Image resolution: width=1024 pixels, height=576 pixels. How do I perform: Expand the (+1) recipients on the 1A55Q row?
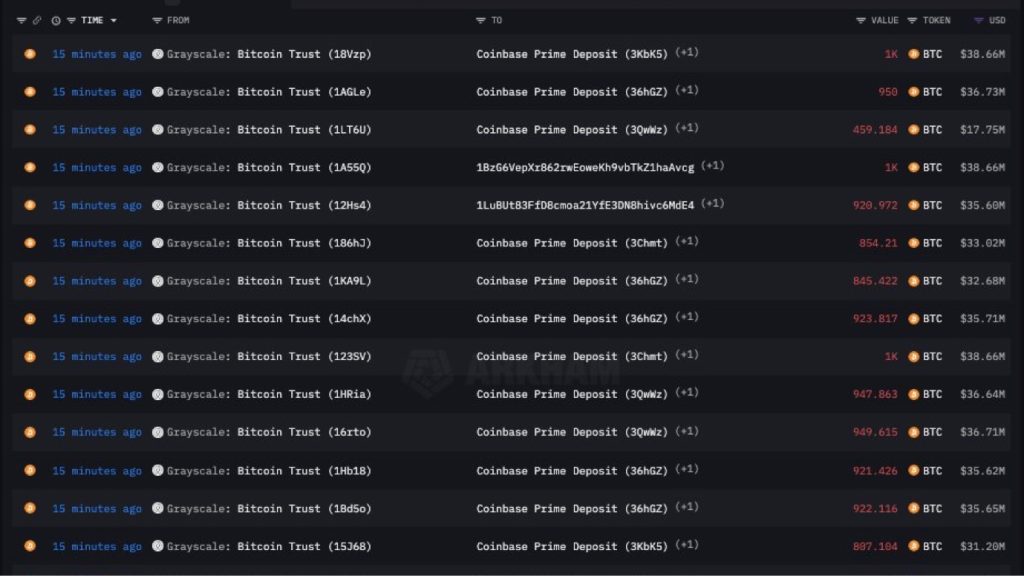713,166
